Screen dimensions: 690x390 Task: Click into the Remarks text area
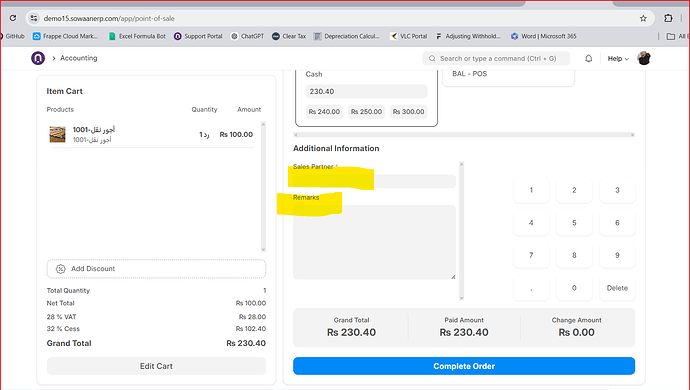coord(374,242)
